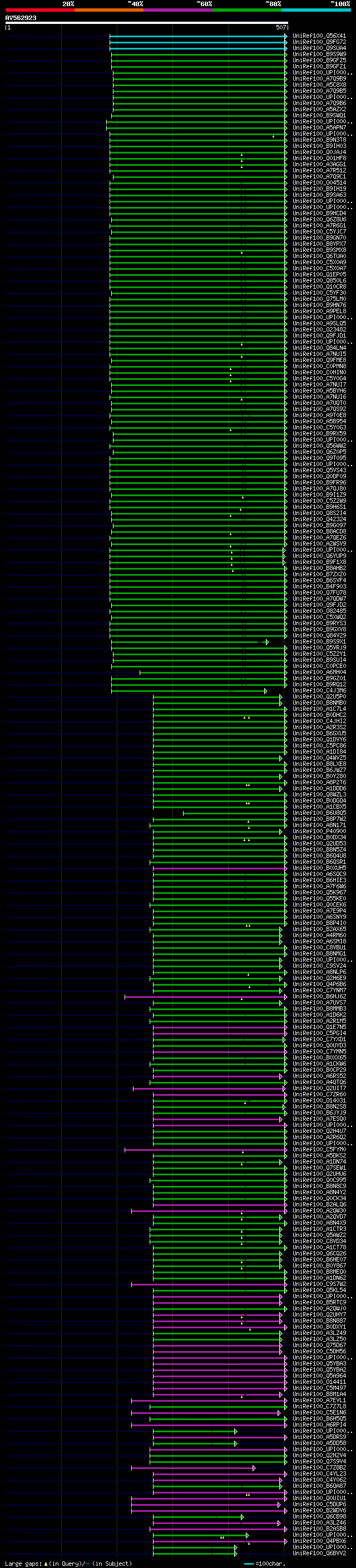Click the UniRef100_B9N3T8 label
356x1568 pixels.
[x=319, y=140]
